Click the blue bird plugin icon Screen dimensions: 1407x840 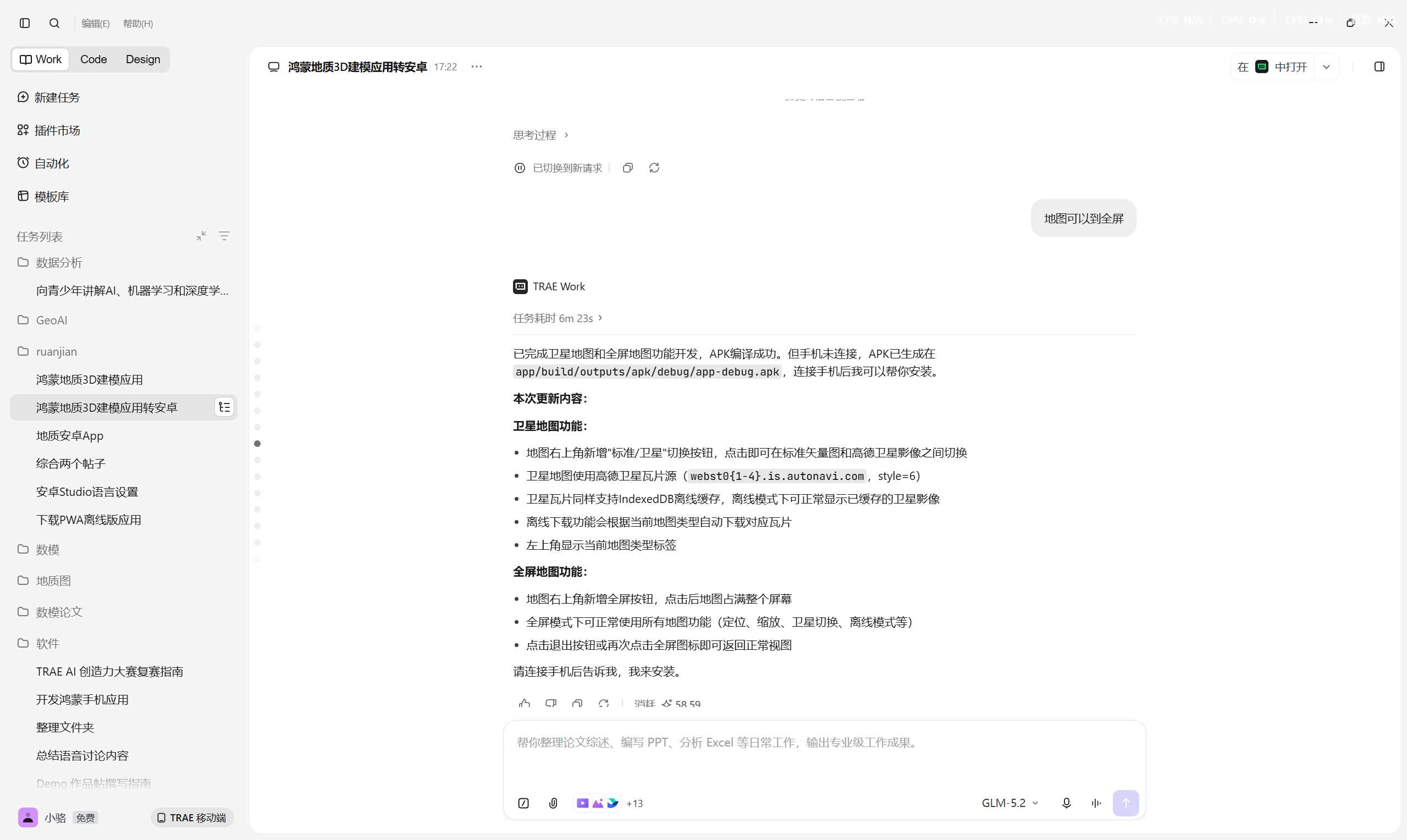(613, 803)
